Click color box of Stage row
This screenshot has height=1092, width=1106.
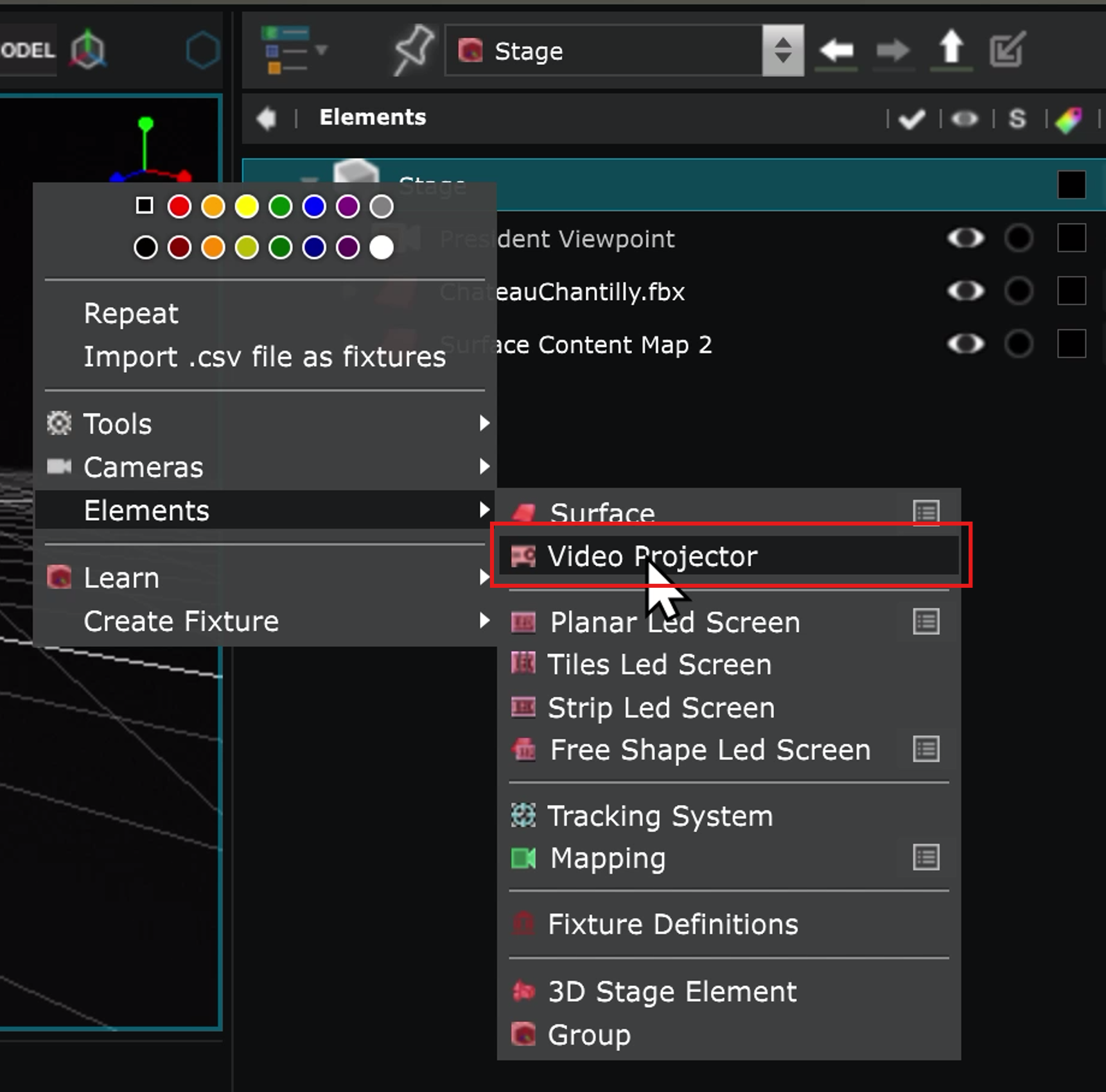(1071, 185)
